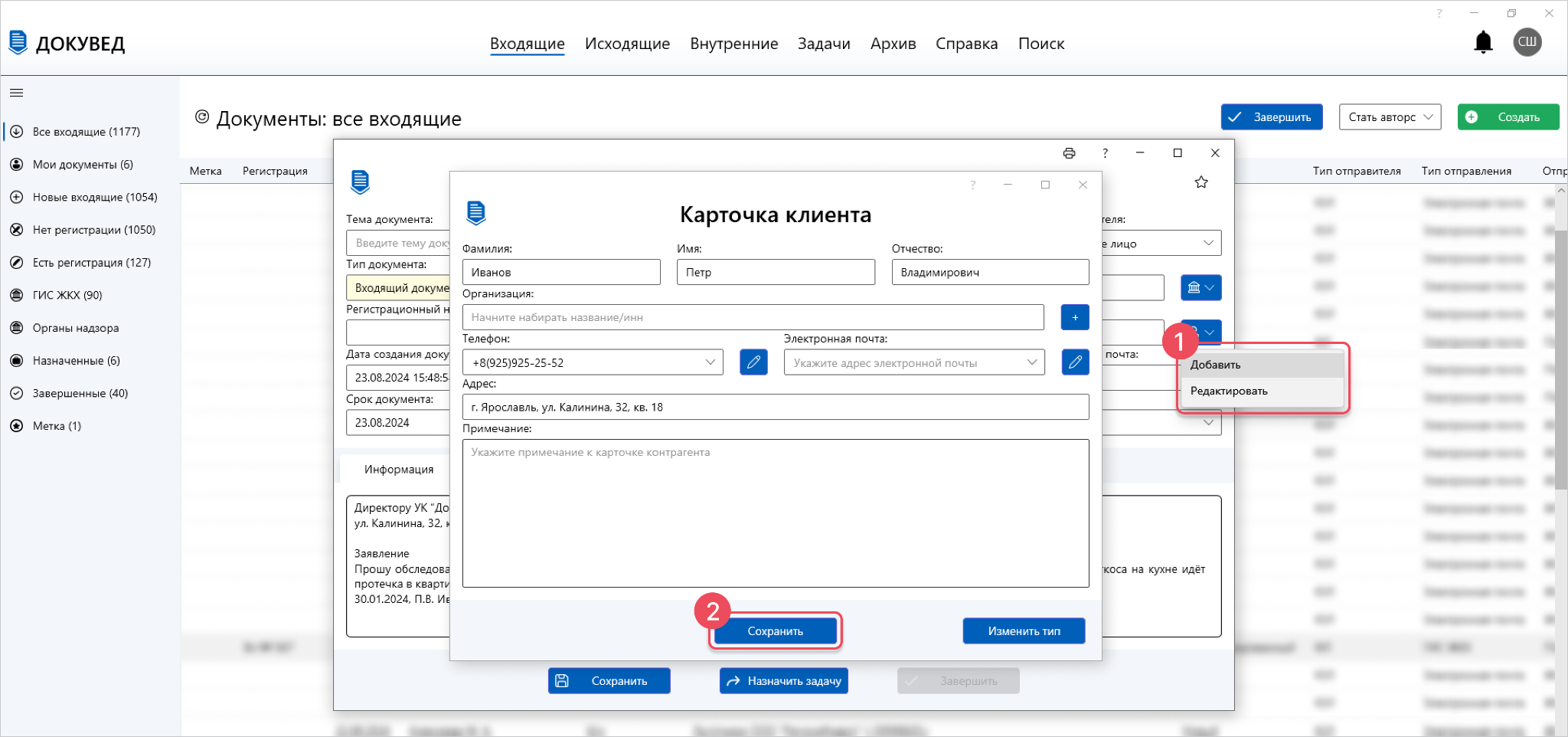Open the Исходящие tab
This screenshot has width=1568, height=737.
(x=627, y=44)
